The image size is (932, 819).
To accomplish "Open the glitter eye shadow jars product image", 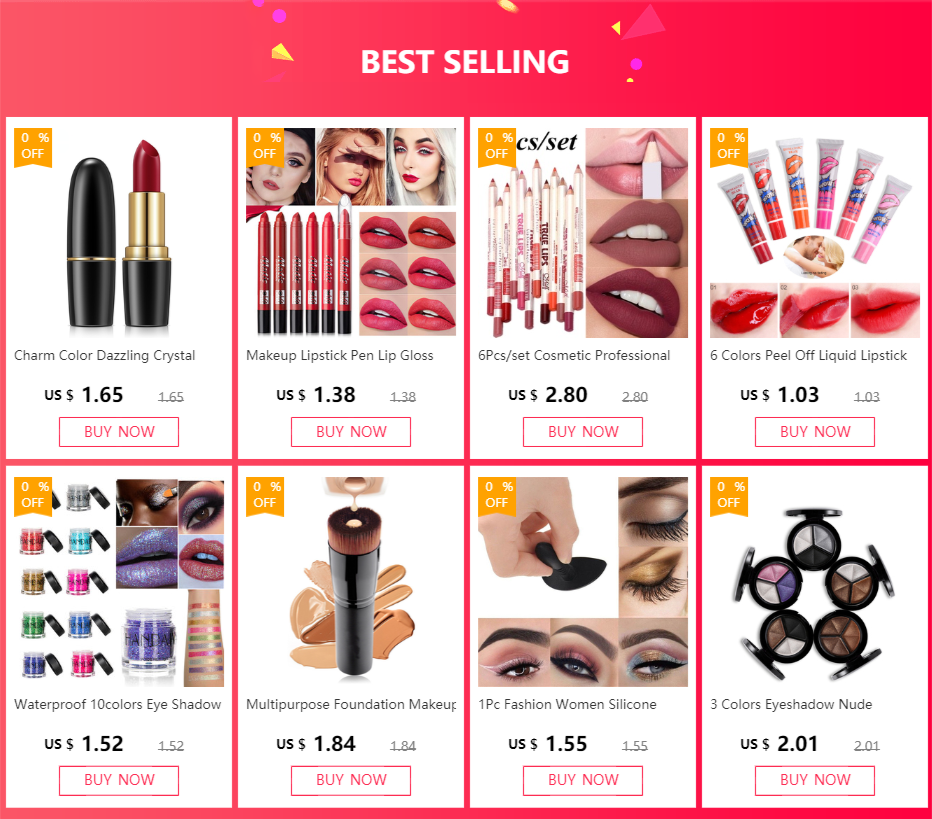I will [119, 582].
